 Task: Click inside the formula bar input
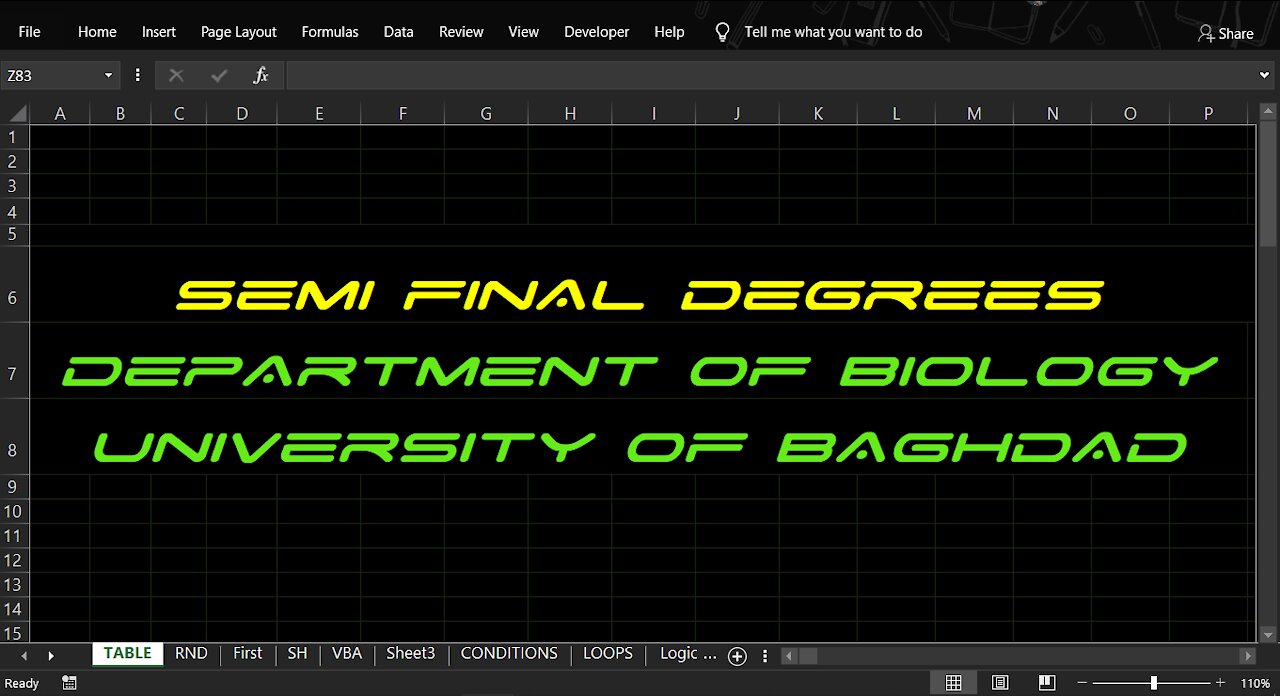coord(770,75)
